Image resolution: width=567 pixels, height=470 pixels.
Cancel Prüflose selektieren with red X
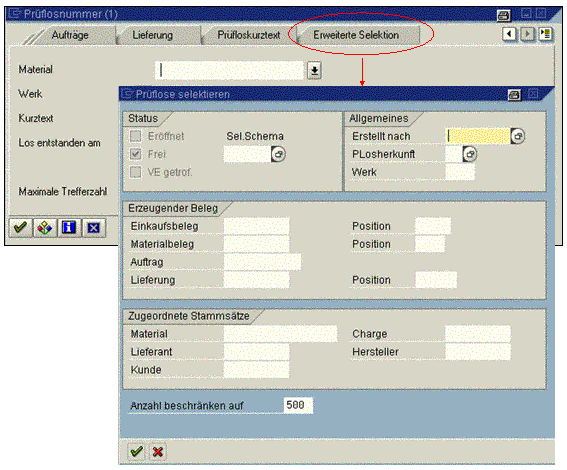(158, 451)
